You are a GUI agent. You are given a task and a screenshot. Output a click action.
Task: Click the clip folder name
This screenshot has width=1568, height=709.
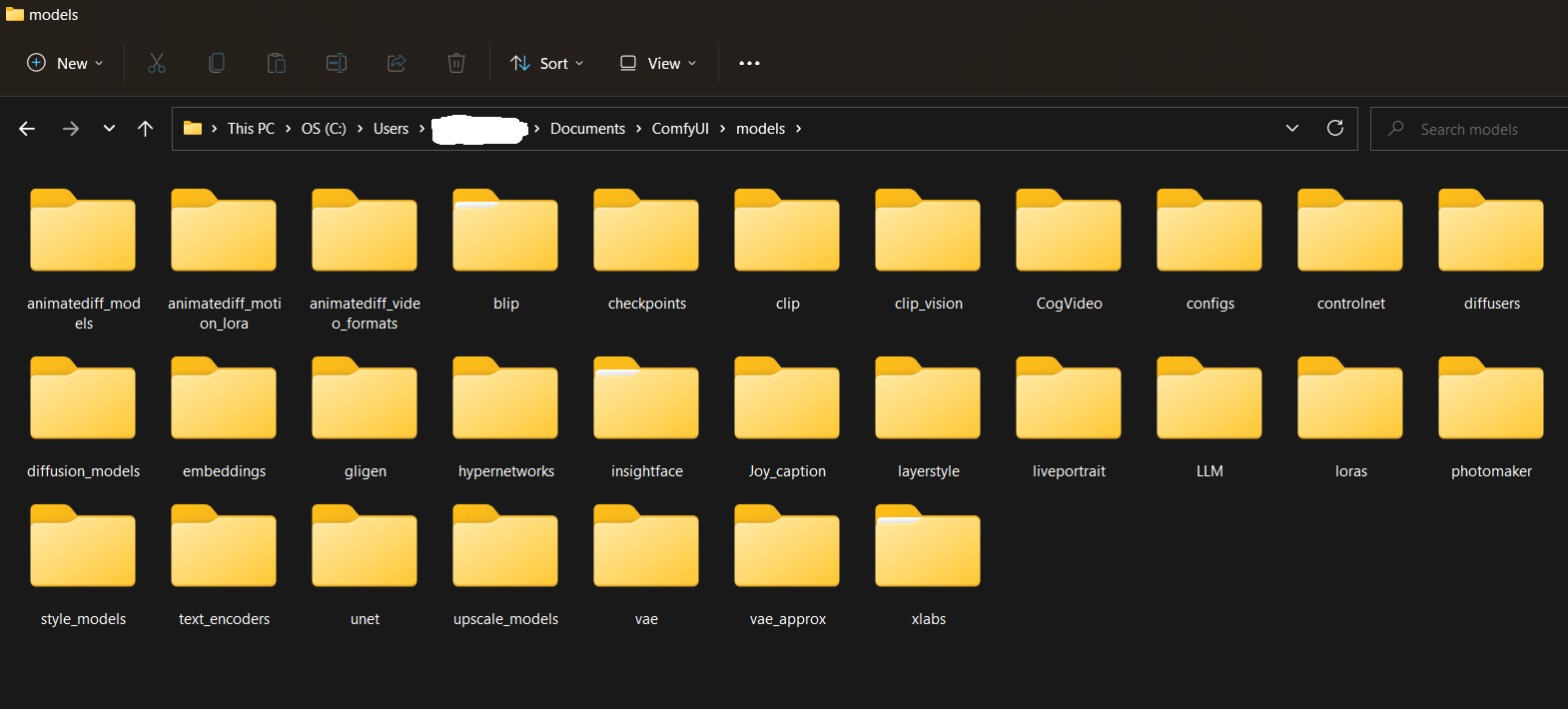click(787, 304)
